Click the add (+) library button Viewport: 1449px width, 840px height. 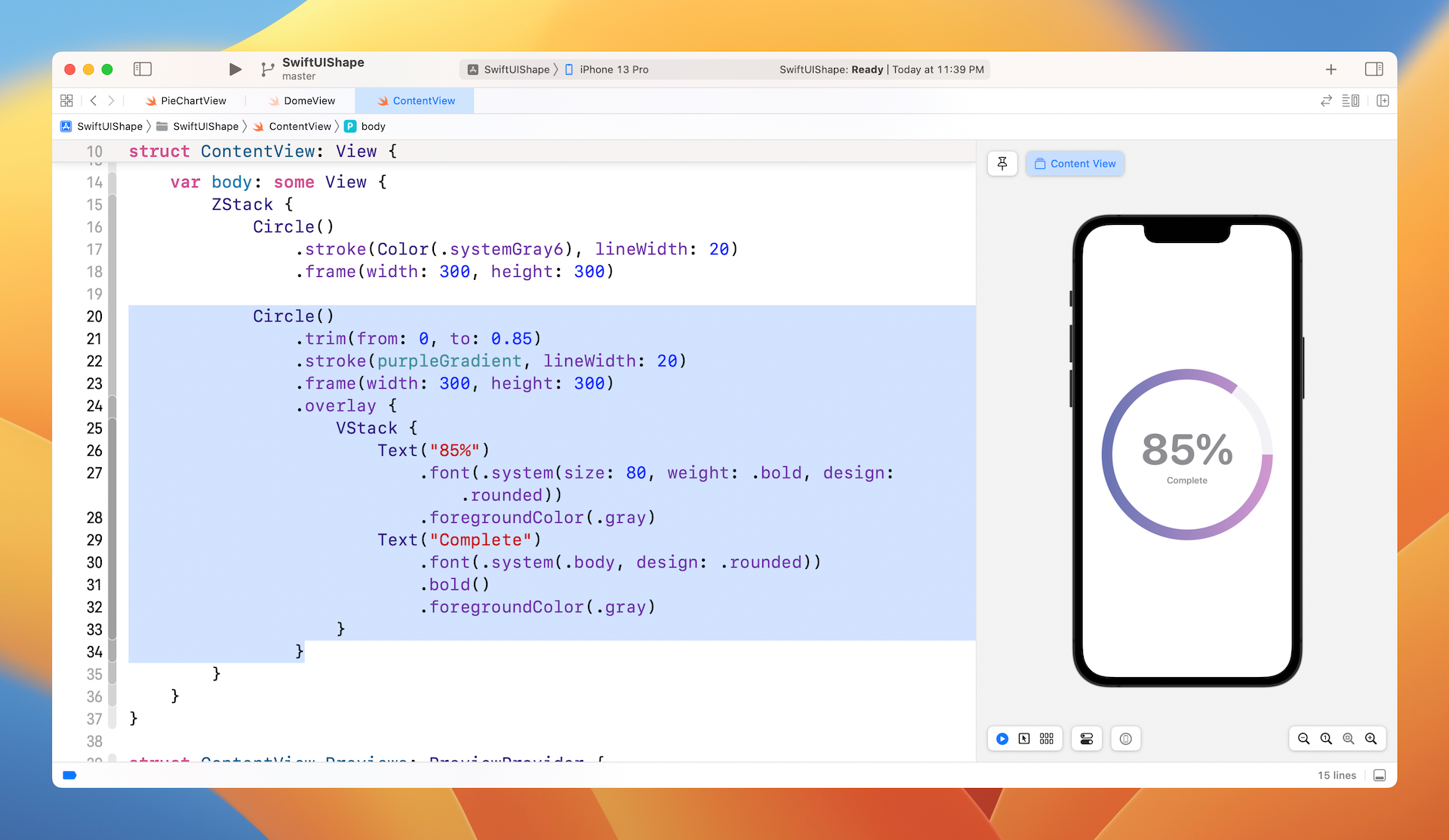pyautogui.click(x=1331, y=69)
